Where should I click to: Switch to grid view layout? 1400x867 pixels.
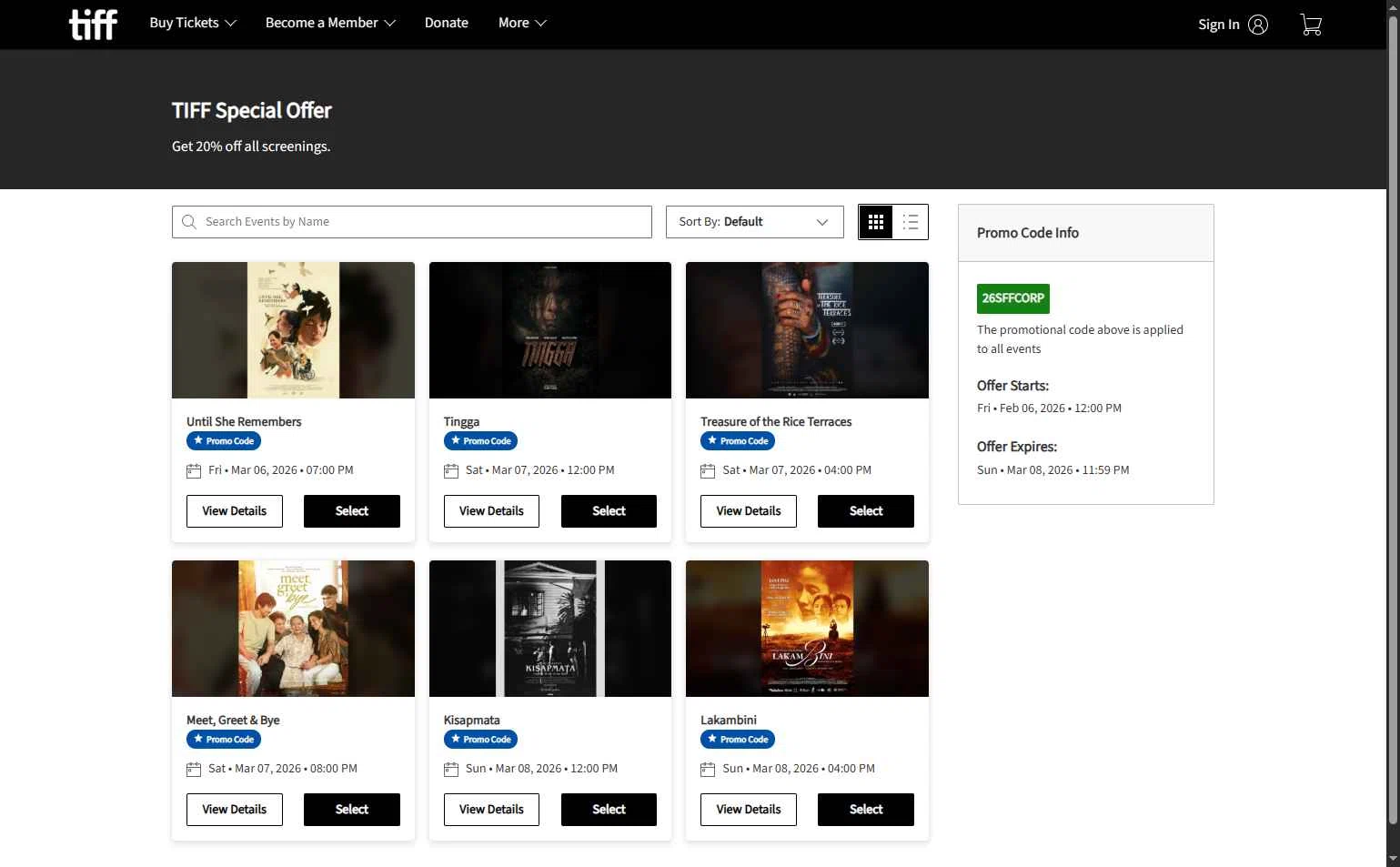876,222
